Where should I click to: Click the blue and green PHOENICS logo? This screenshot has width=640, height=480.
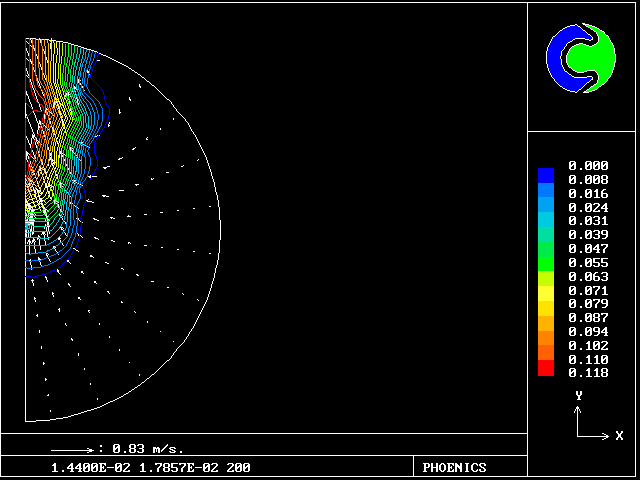tap(580, 58)
